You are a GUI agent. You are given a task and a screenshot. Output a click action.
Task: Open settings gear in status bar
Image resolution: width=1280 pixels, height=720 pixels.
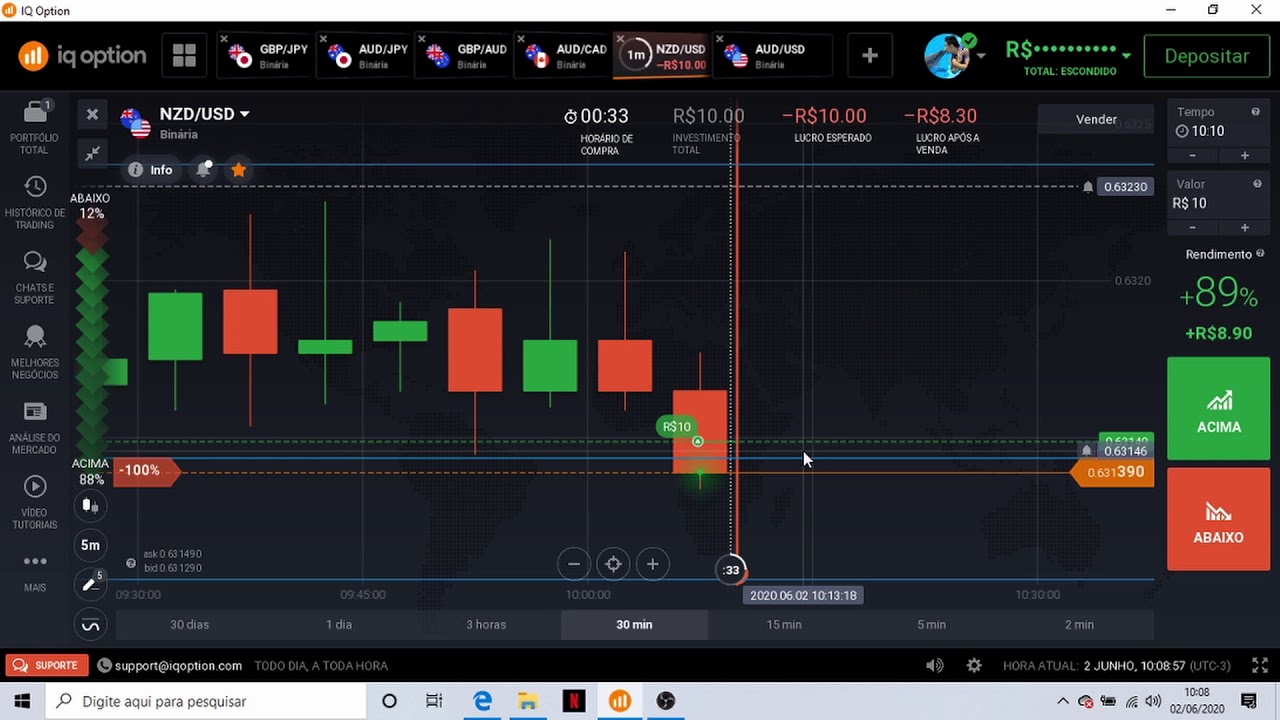(974, 666)
